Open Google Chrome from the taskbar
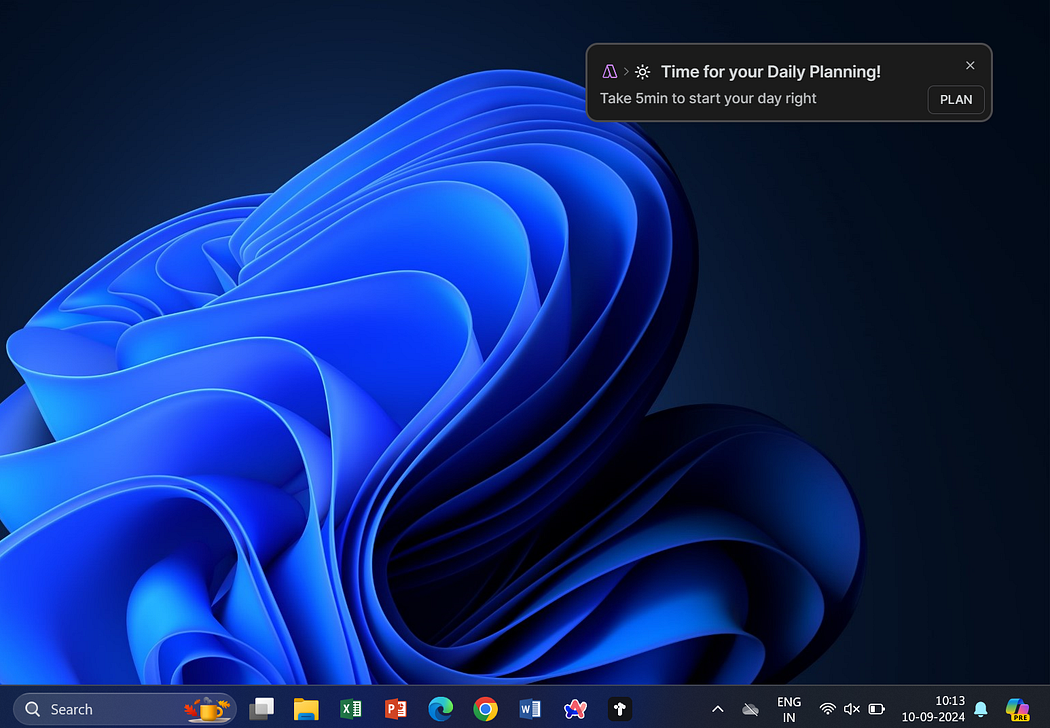Image resolution: width=1050 pixels, height=728 pixels. (485, 709)
